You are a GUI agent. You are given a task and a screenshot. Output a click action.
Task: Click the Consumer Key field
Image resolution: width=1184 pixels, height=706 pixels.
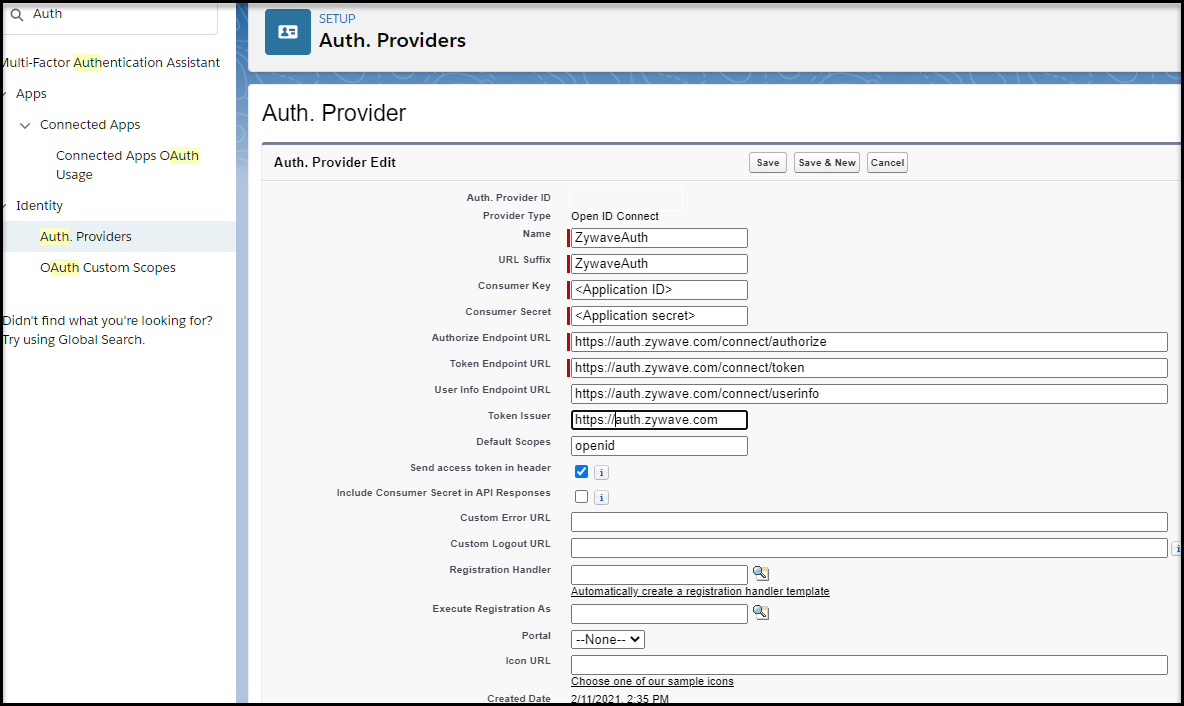(x=659, y=290)
